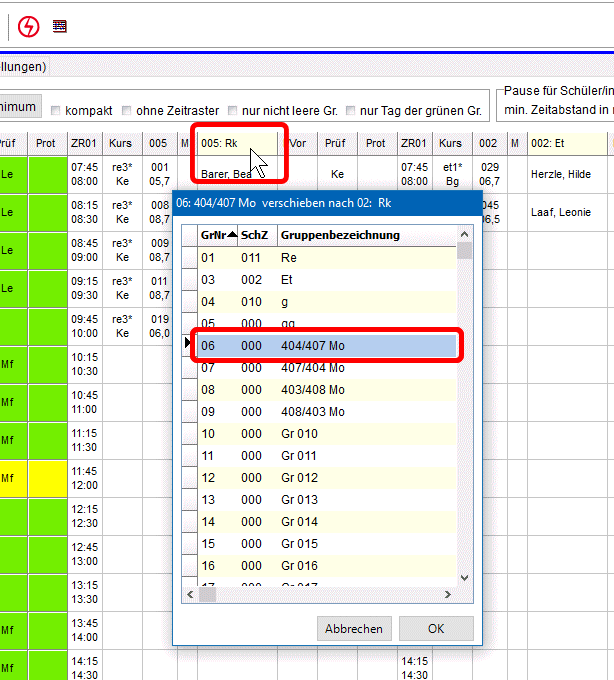Click the small table grid toolbar icon
The width and height of the screenshot is (614, 680).
click(60, 26)
